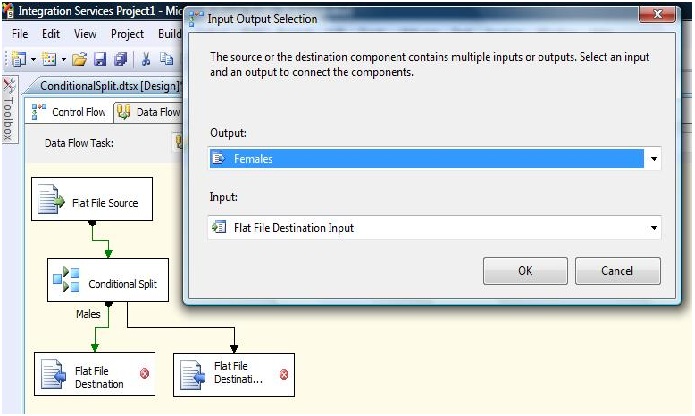Open the Project menu
695x416 pixels.
click(127, 33)
